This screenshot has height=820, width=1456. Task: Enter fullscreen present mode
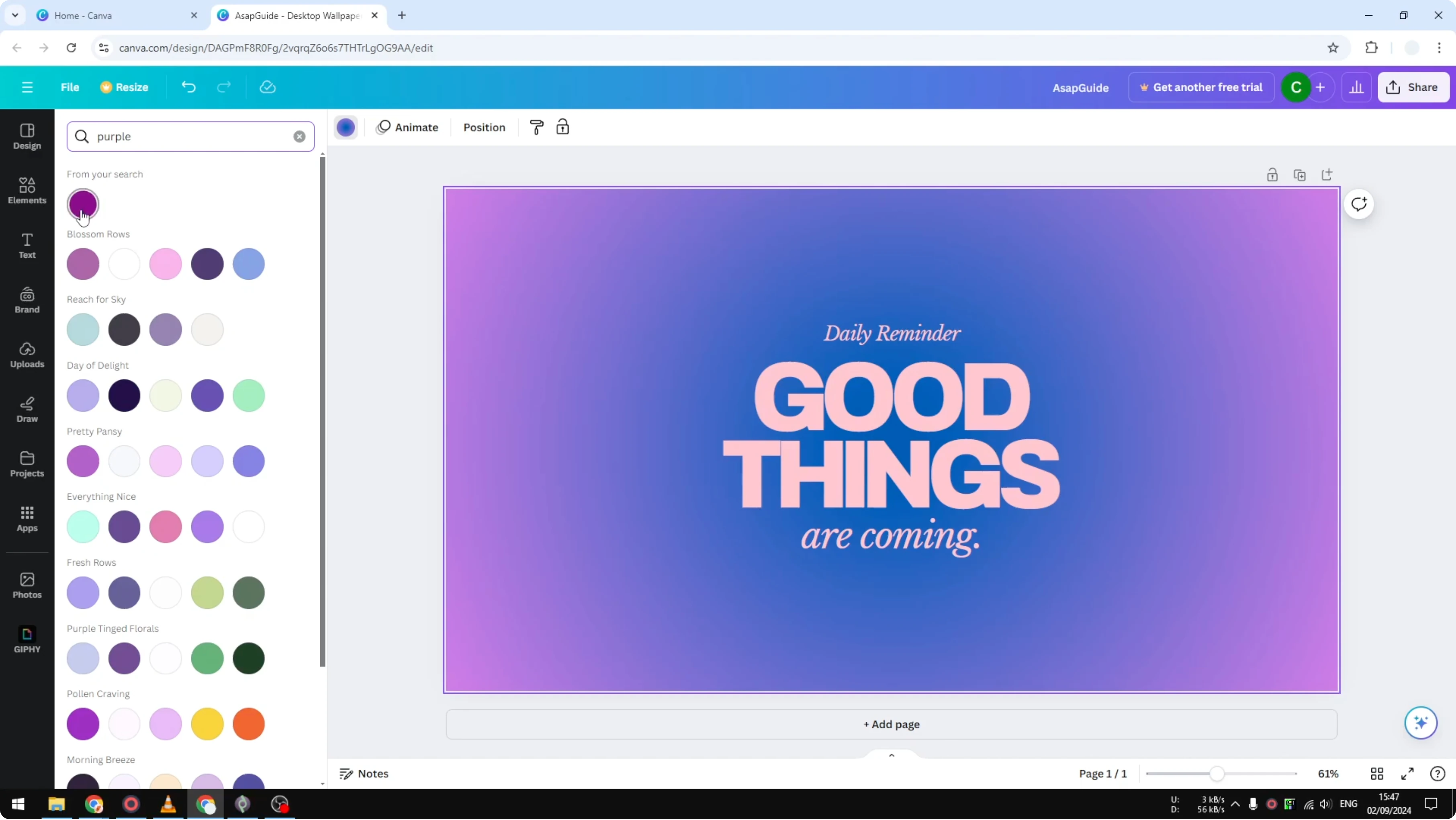pos(1407,774)
